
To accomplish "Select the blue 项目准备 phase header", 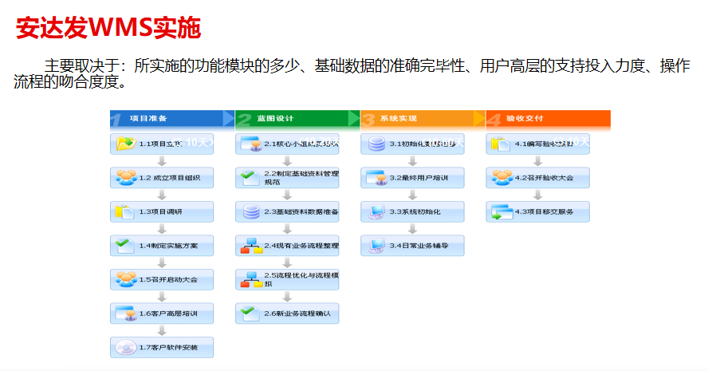I will click(x=172, y=119).
